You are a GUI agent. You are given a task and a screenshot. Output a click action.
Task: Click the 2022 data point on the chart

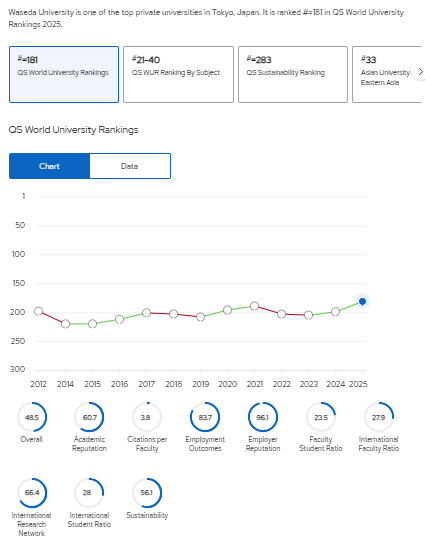281,314
